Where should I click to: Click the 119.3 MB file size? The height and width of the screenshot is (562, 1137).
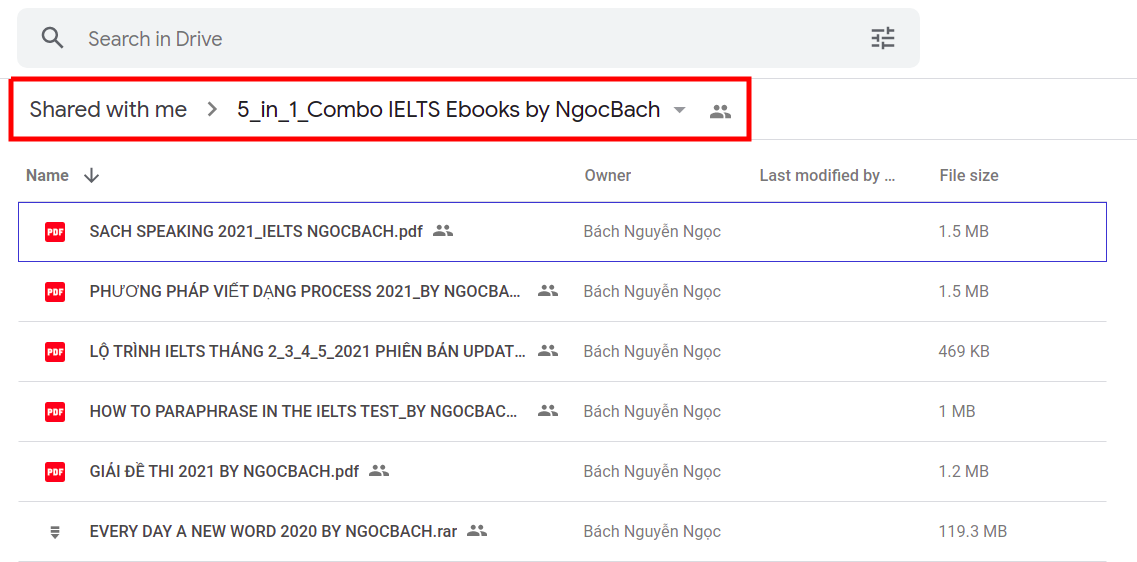tap(972, 532)
